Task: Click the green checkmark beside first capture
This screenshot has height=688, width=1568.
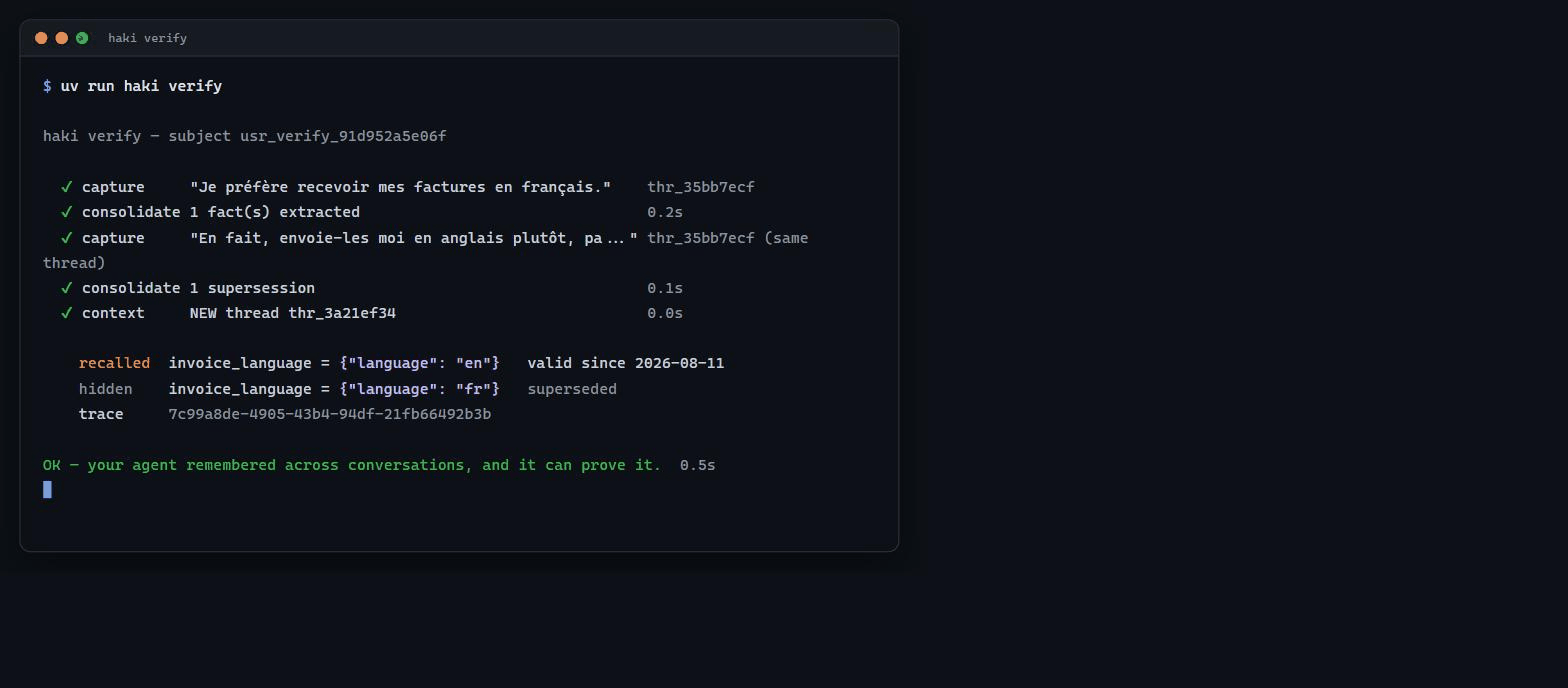Action: click(x=67, y=187)
